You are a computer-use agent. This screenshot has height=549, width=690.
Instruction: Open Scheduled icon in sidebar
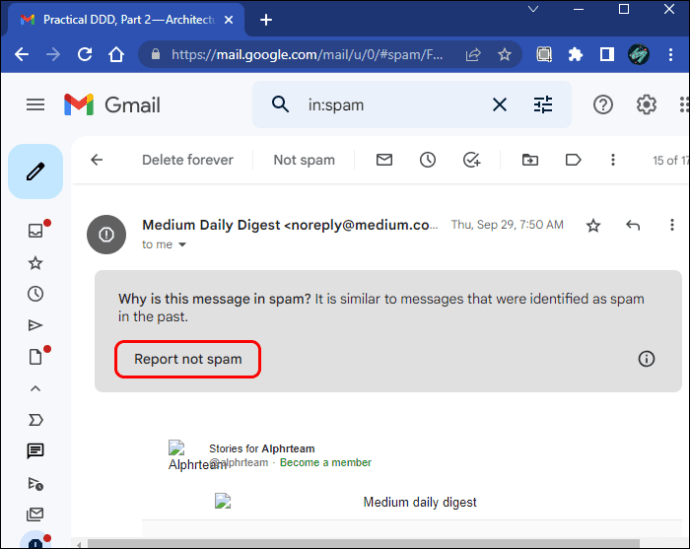[36, 483]
